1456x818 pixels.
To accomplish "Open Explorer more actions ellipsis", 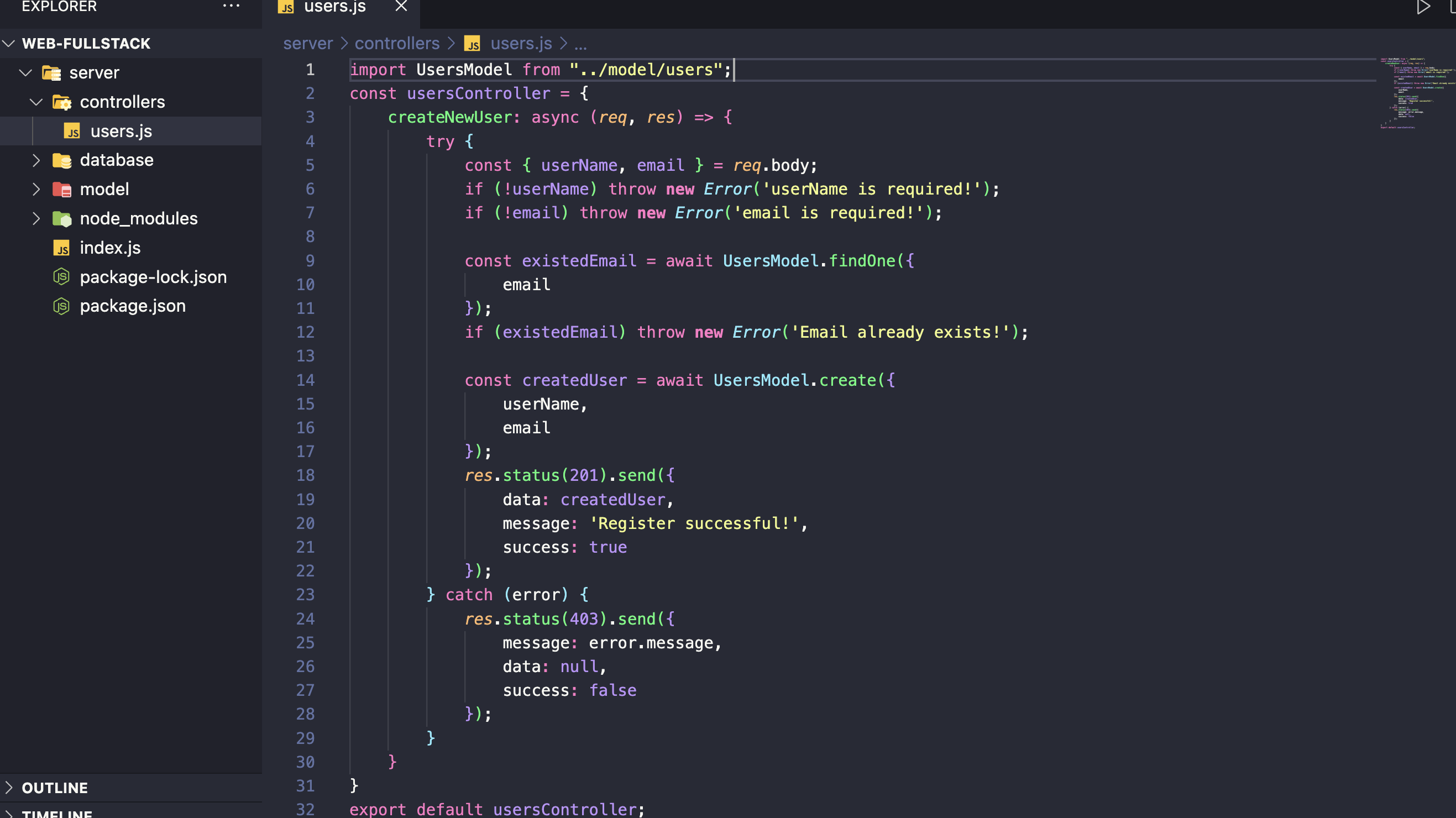I will pyautogui.click(x=231, y=6).
